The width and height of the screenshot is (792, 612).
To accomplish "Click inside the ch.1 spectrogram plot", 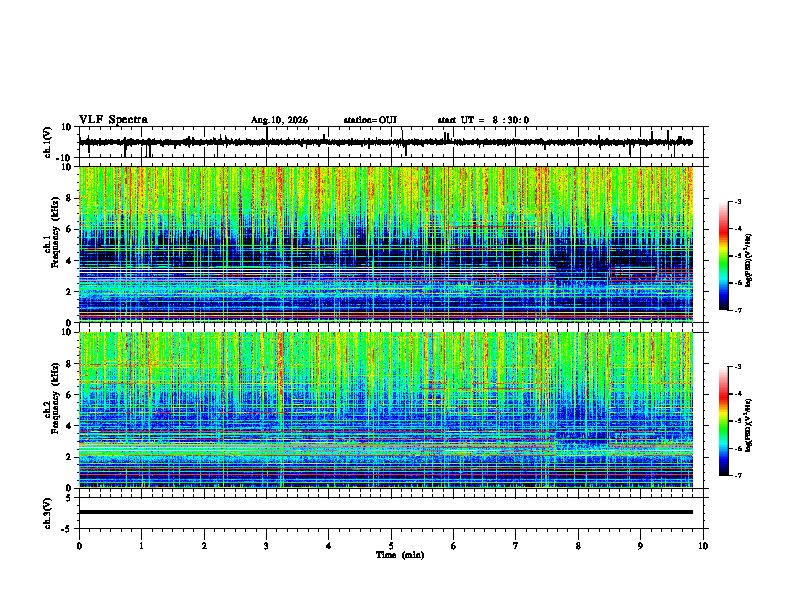I will 386,244.
